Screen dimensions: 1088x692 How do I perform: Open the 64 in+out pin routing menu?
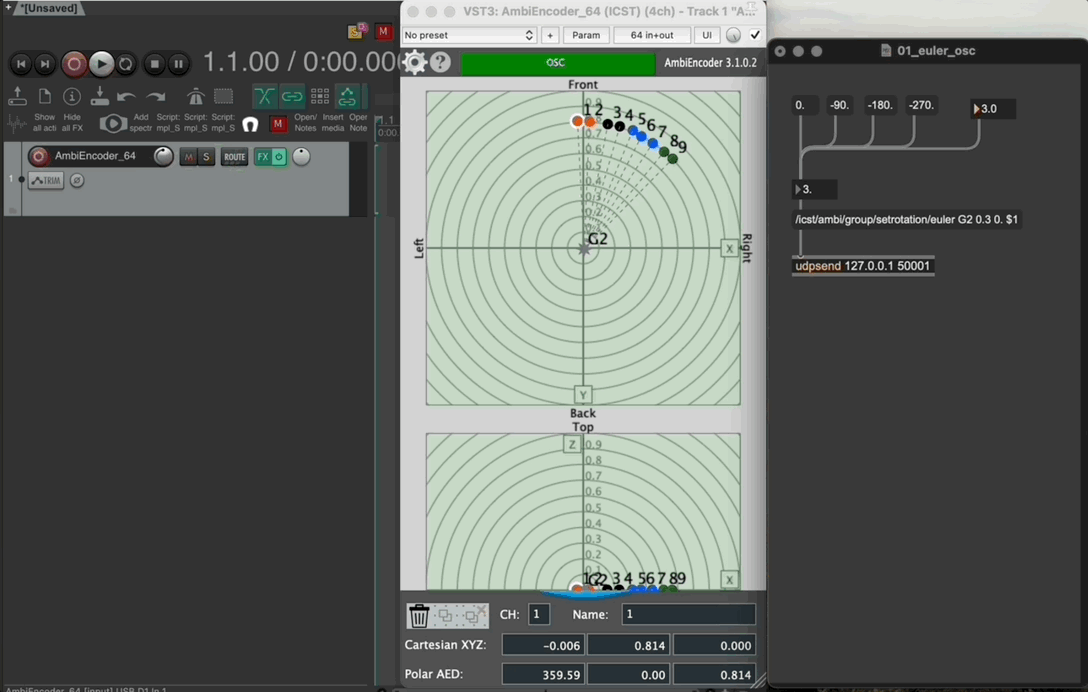click(x=651, y=35)
